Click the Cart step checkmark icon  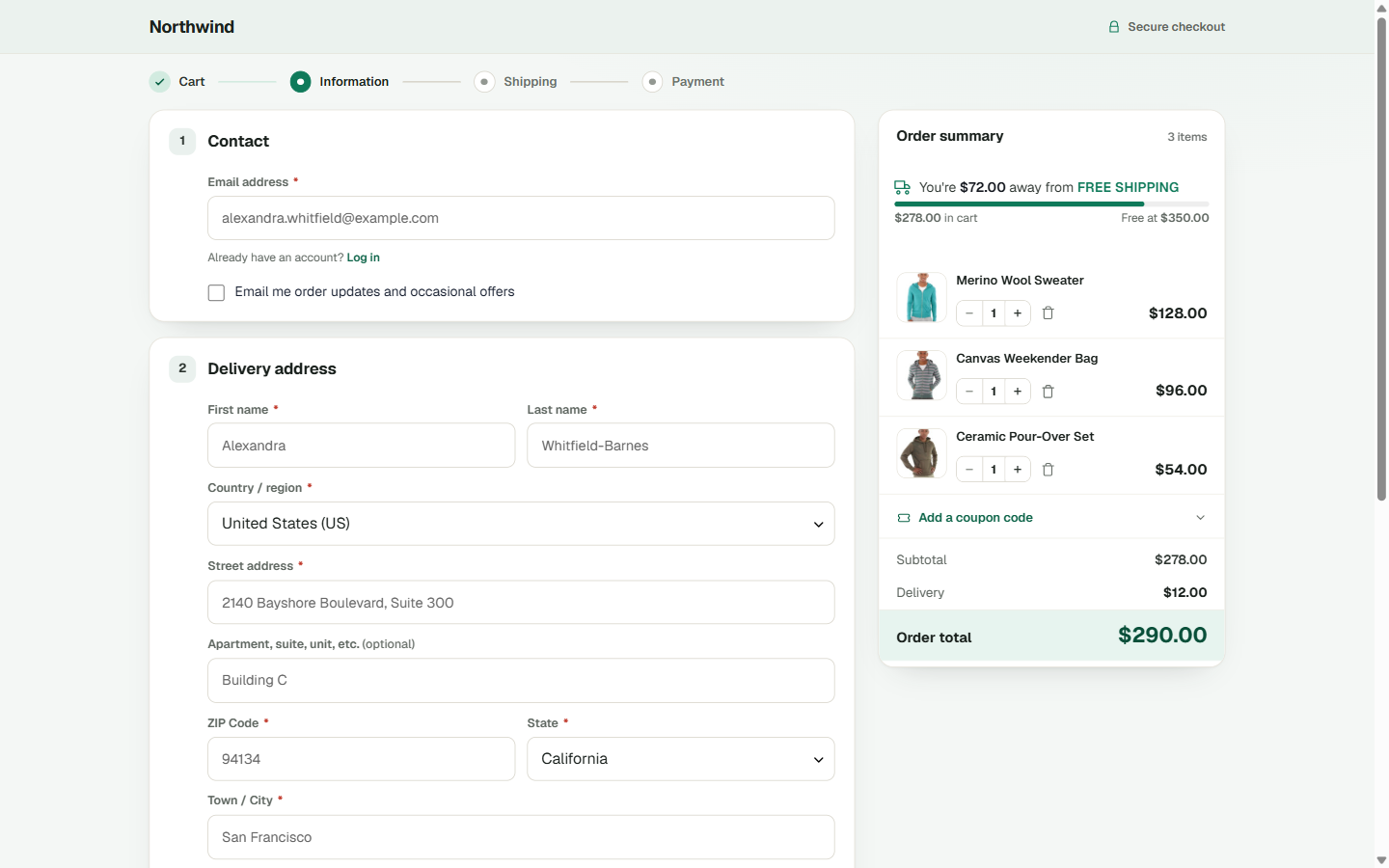[x=160, y=82]
